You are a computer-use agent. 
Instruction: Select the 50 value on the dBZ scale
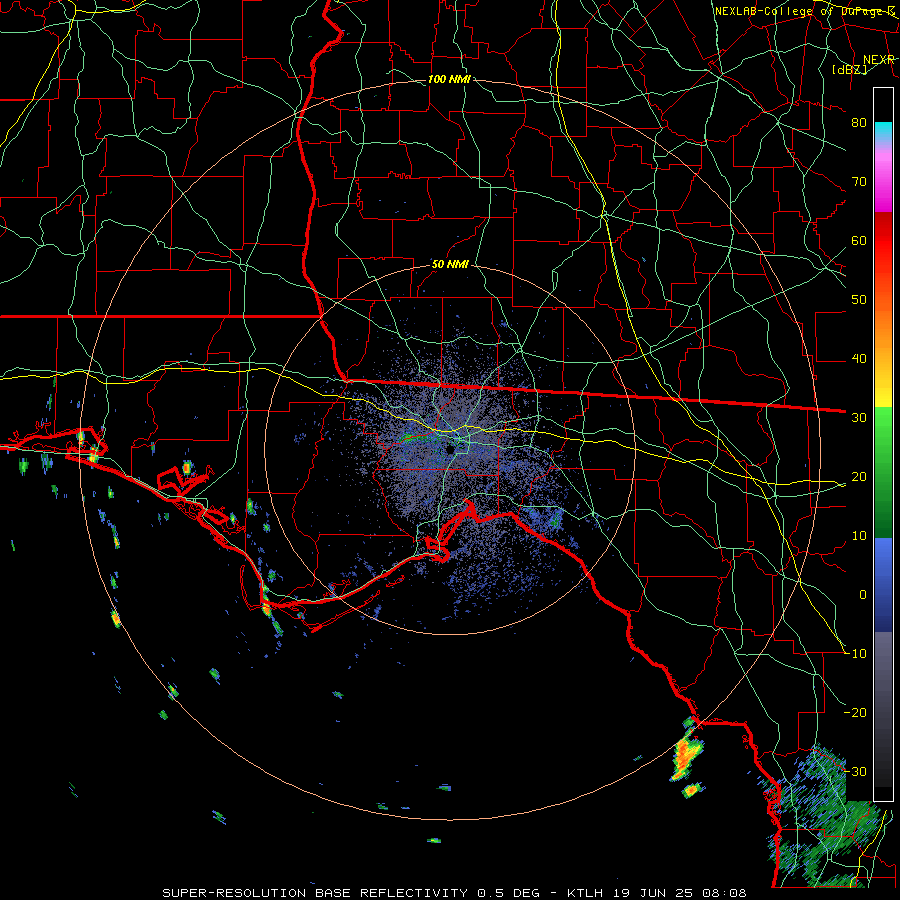click(x=859, y=300)
